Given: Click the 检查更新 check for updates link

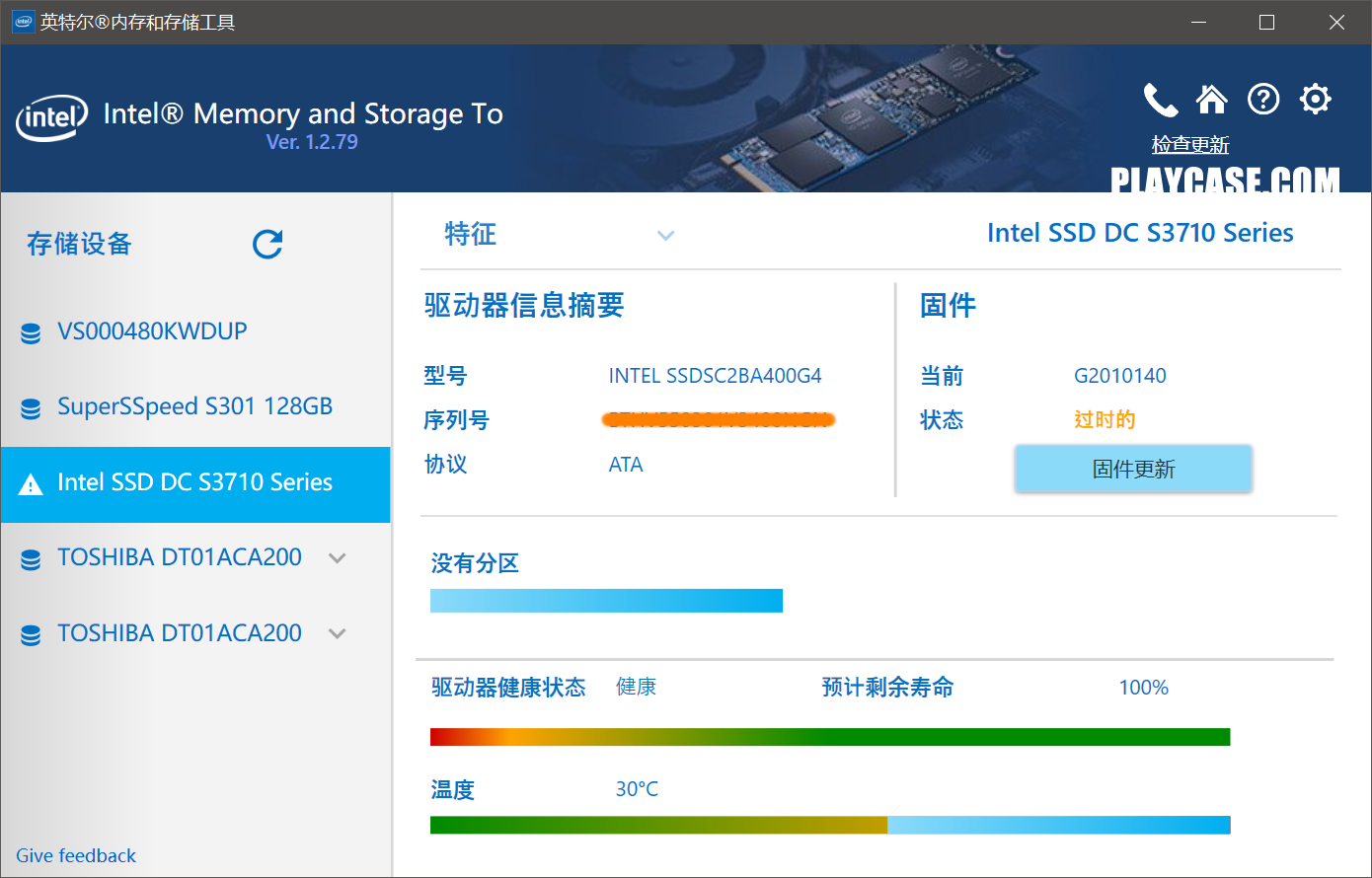Looking at the screenshot, I should coord(1189,145).
